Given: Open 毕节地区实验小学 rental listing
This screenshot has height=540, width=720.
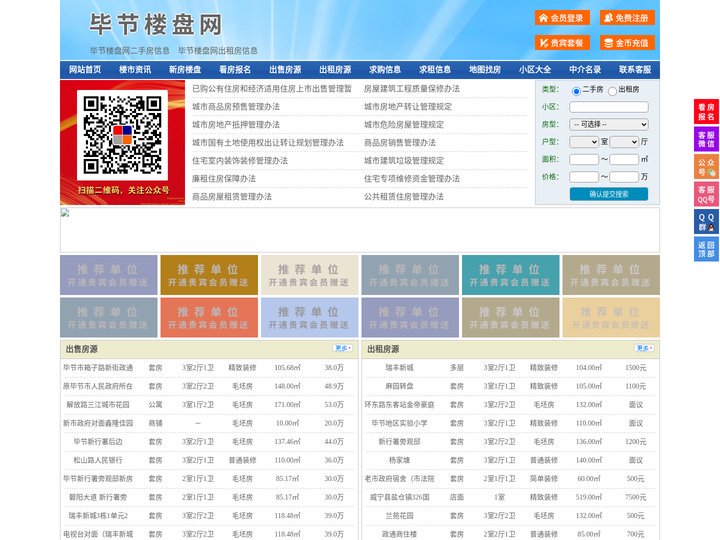Looking at the screenshot, I should [399, 423].
